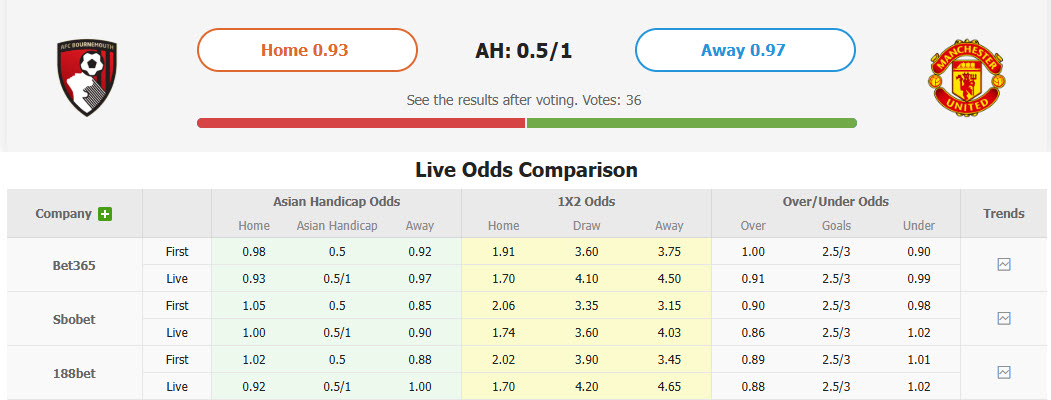Click the Sbobet company name
Screen dimensions: 1051x400
[x=74, y=319]
